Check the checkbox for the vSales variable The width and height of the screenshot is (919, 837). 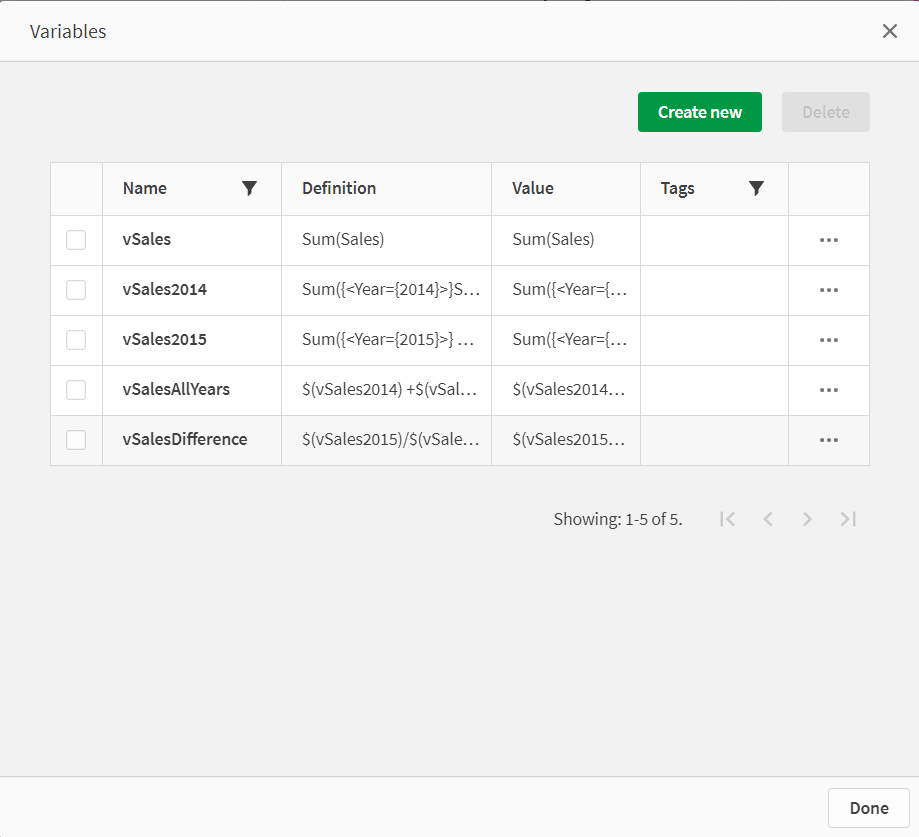(76, 239)
